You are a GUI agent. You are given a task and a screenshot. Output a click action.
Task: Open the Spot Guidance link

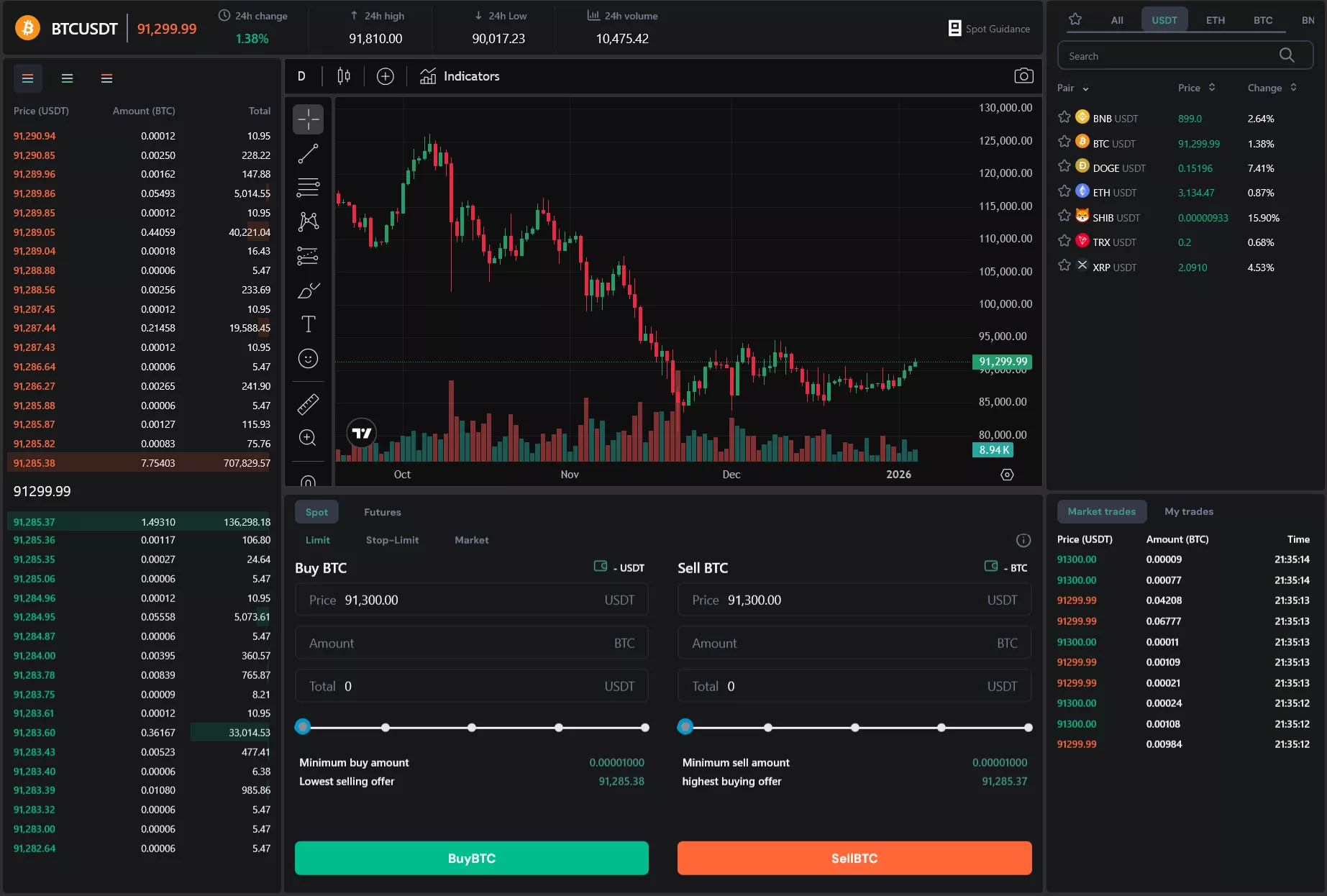coord(989,29)
